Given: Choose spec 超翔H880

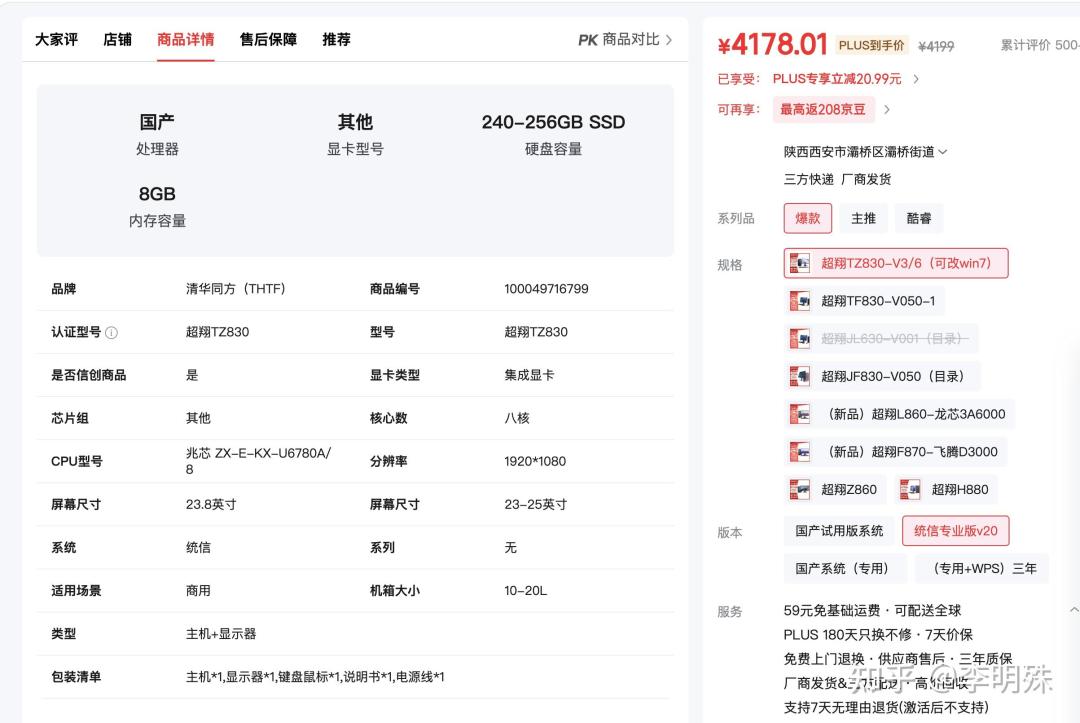Looking at the screenshot, I should click(946, 490).
